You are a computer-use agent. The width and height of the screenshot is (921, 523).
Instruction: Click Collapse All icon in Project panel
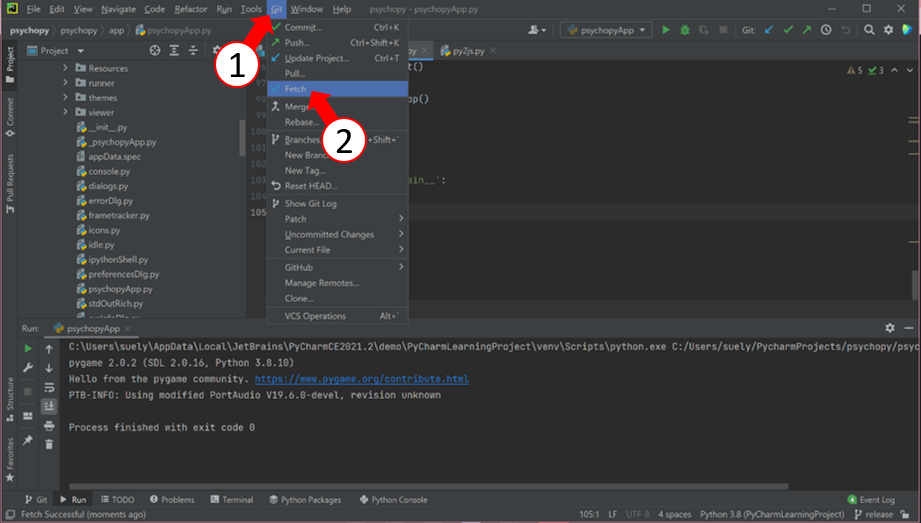click(x=193, y=51)
